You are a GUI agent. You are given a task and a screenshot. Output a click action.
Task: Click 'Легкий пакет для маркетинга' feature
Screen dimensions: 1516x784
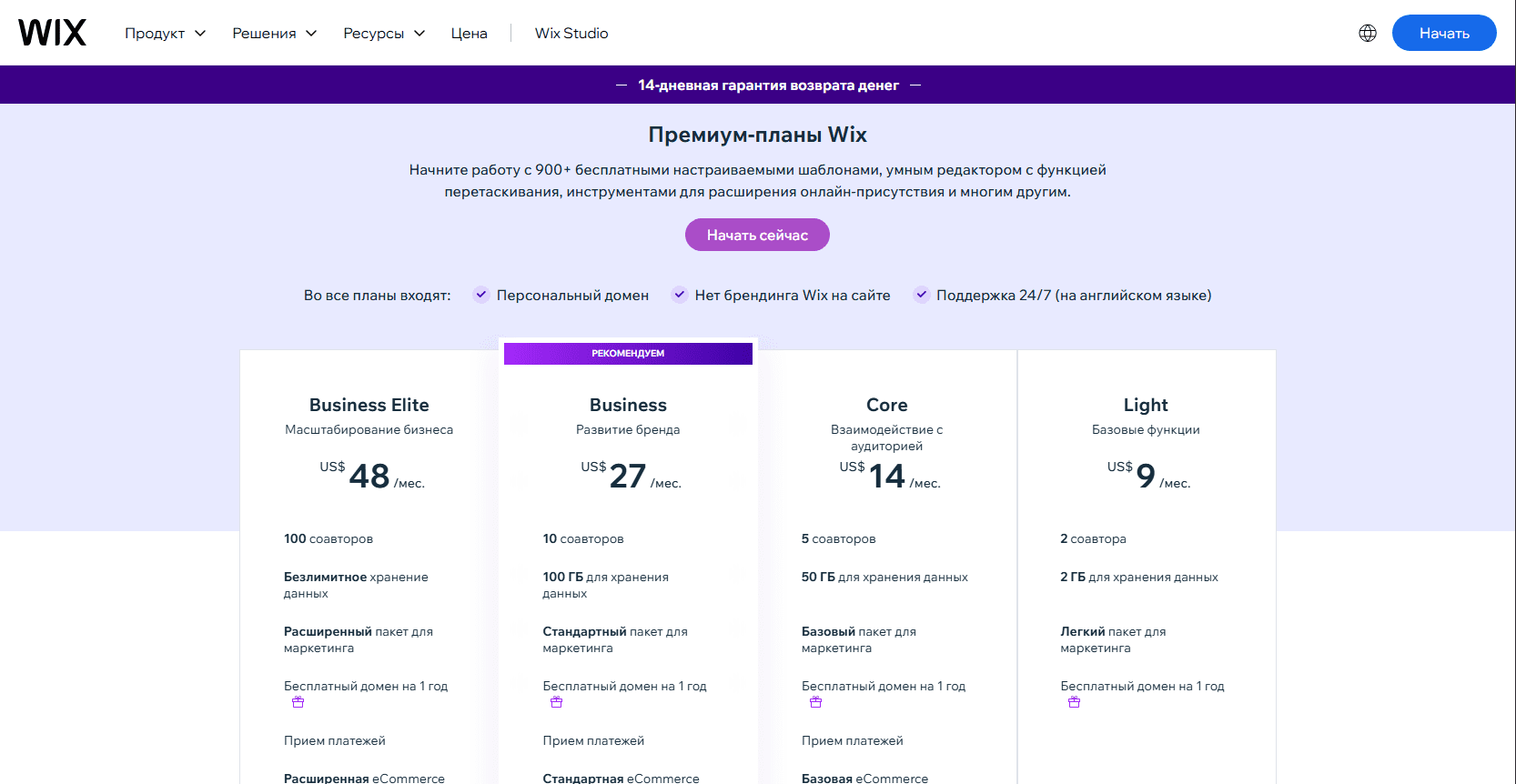[1113, 639]
